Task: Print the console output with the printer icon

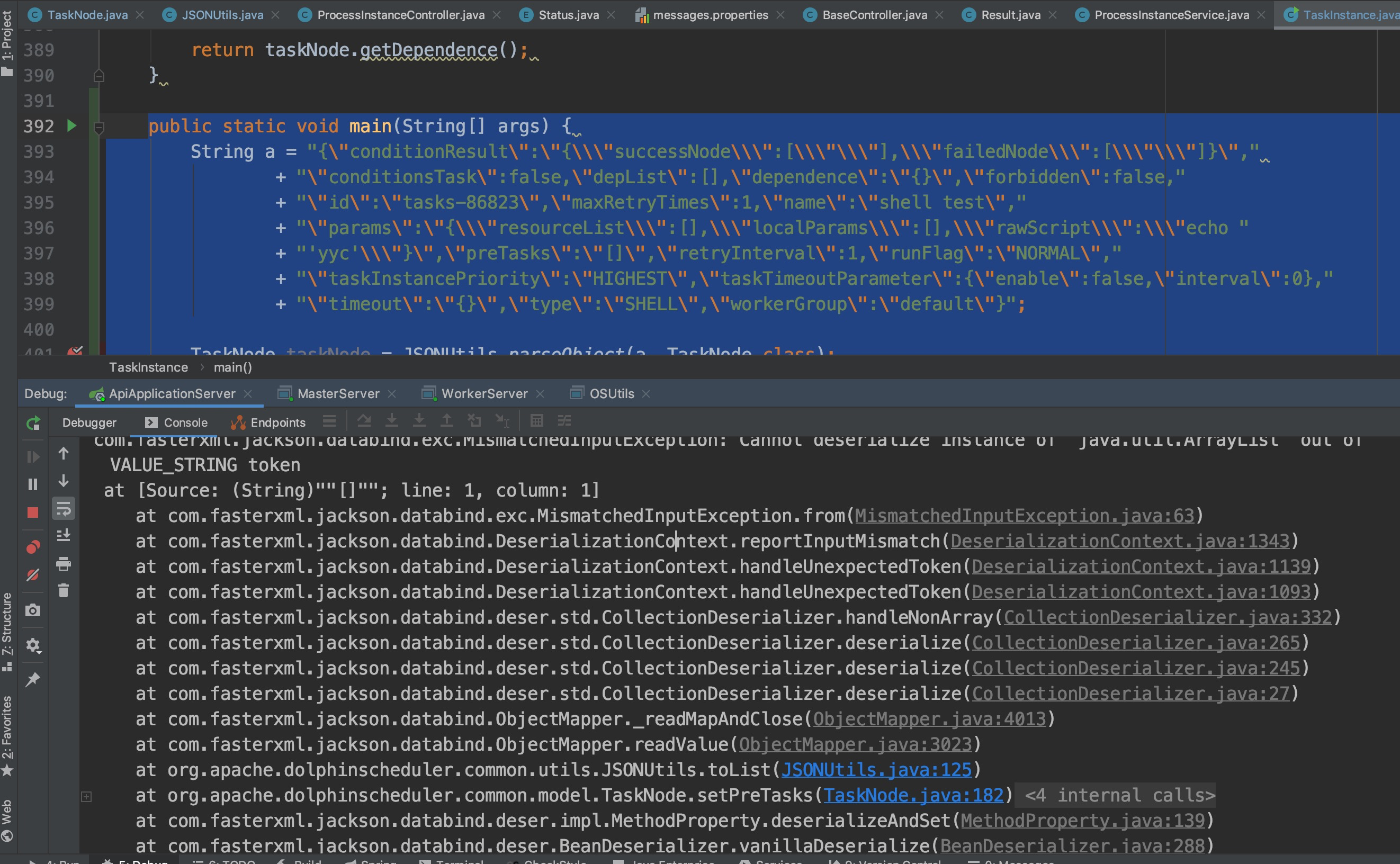Action: pos(64,564)
